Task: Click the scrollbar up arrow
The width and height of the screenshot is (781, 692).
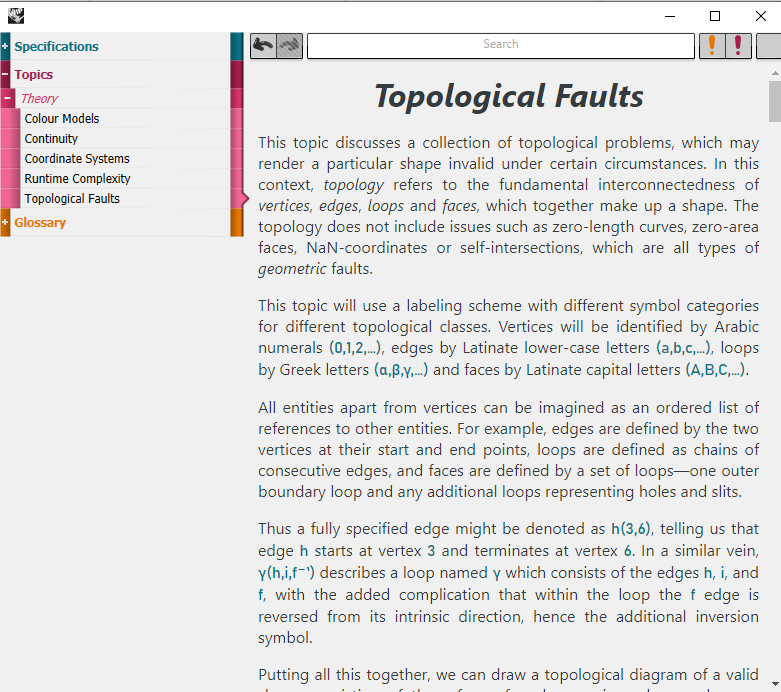Action: (775, 73)
